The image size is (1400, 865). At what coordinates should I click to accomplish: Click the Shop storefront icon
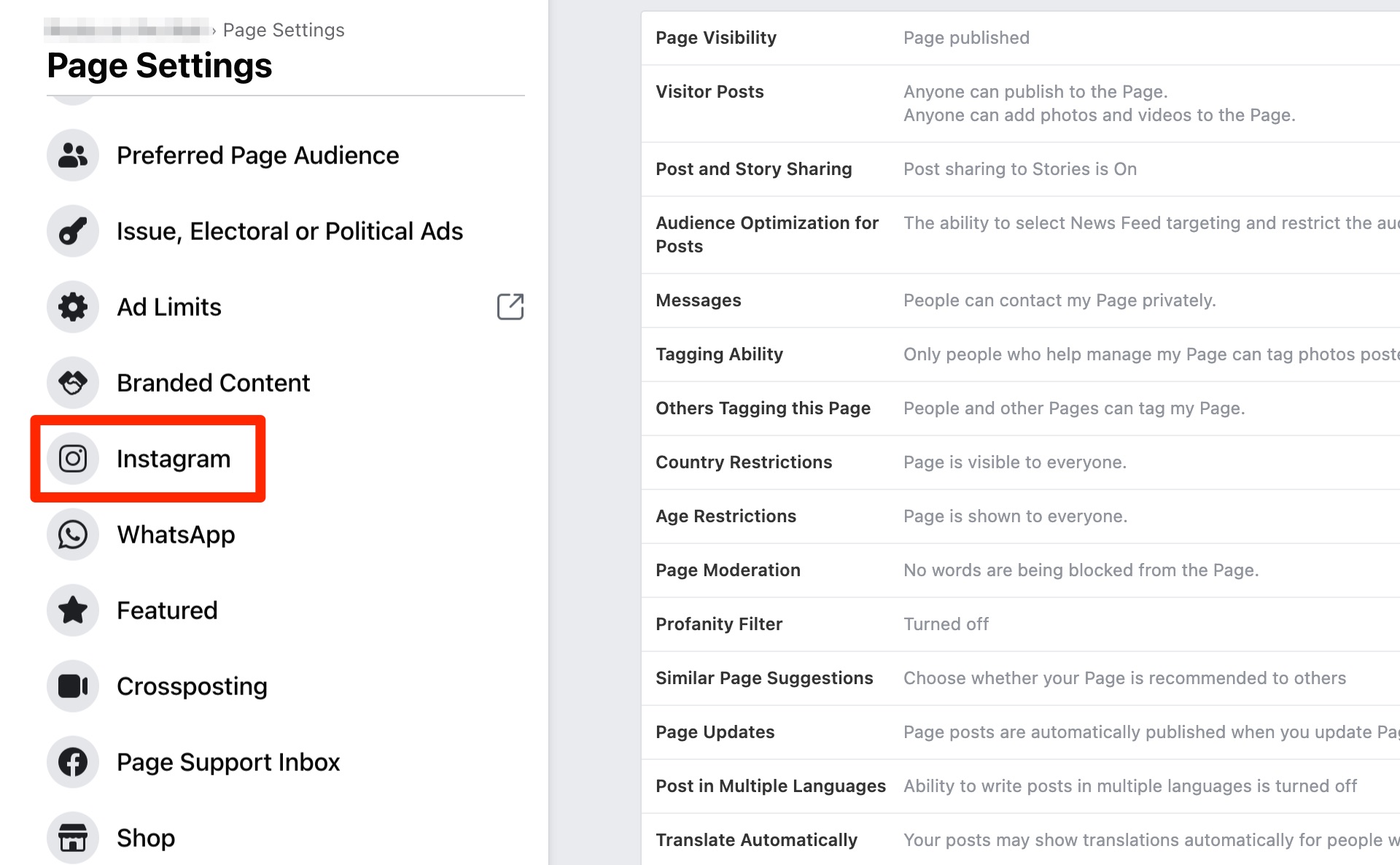pos(73,838)
